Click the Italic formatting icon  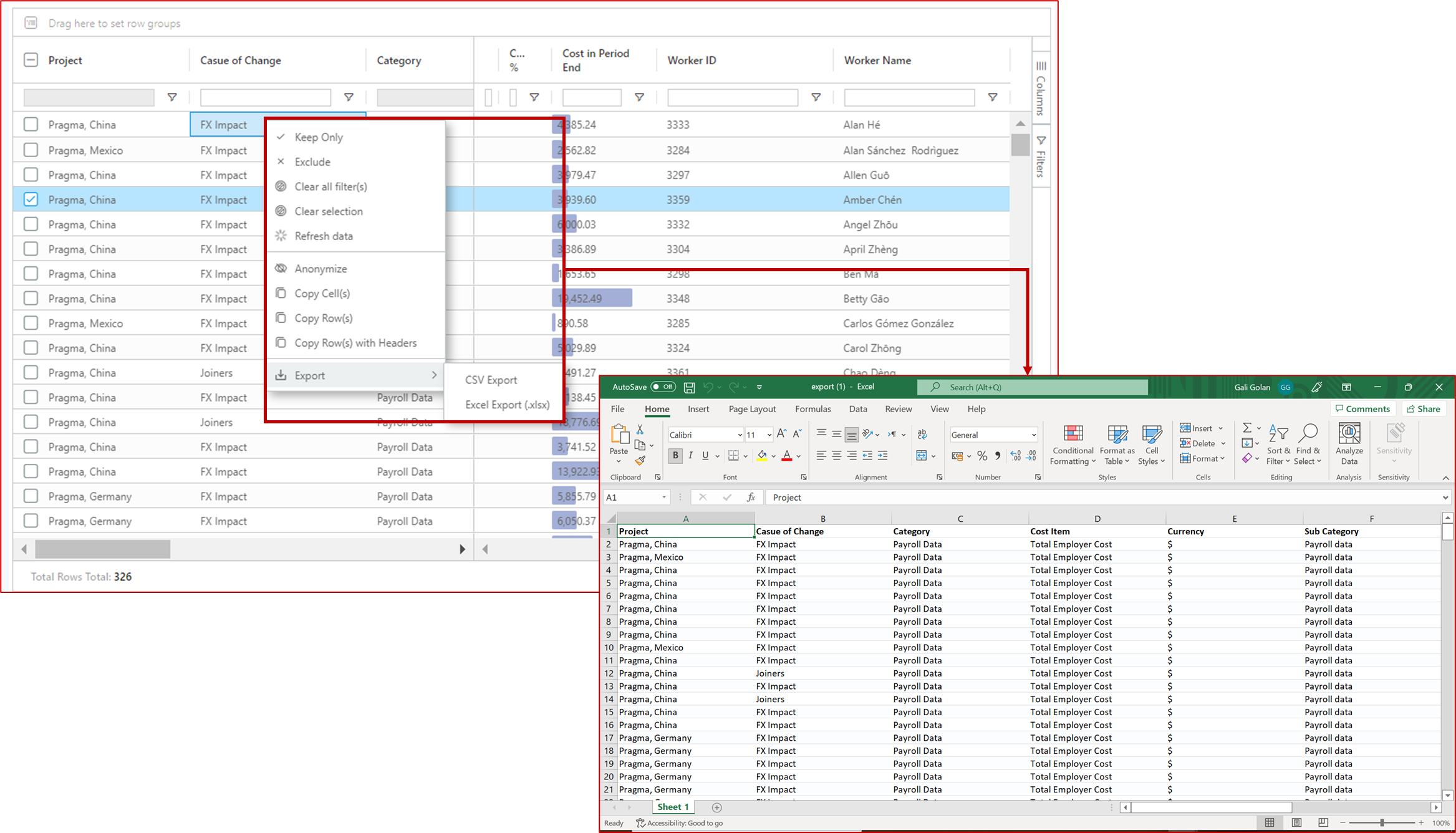coord(690,456)
